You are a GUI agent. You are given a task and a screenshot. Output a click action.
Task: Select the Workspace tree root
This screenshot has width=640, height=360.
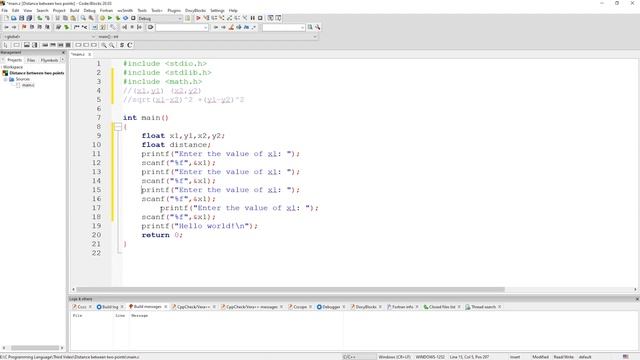[x=13, y=67]
